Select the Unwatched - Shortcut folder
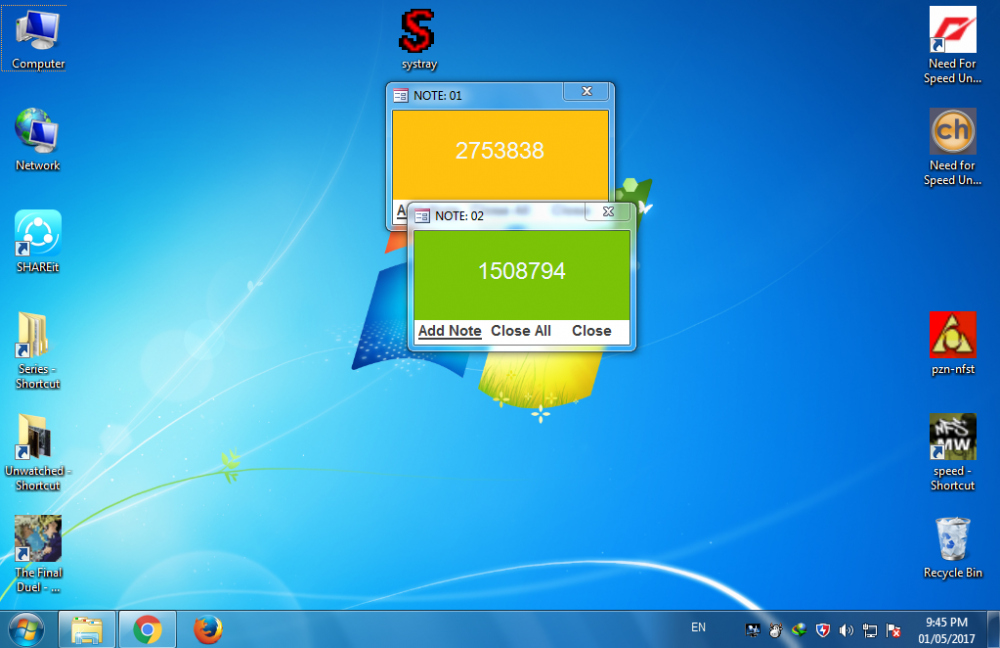 (x=38, y=452)
